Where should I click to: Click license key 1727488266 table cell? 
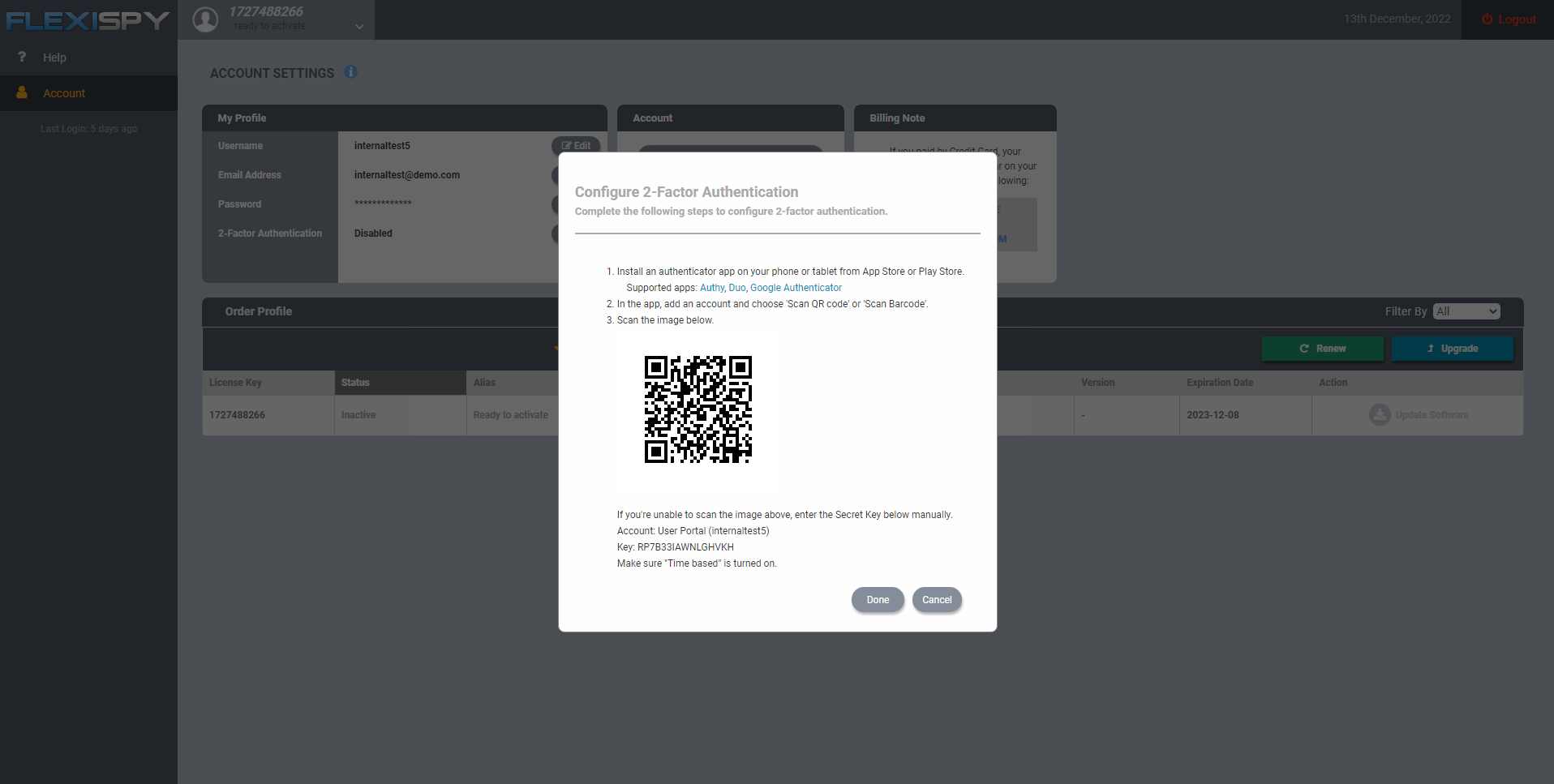click(268, 415)
